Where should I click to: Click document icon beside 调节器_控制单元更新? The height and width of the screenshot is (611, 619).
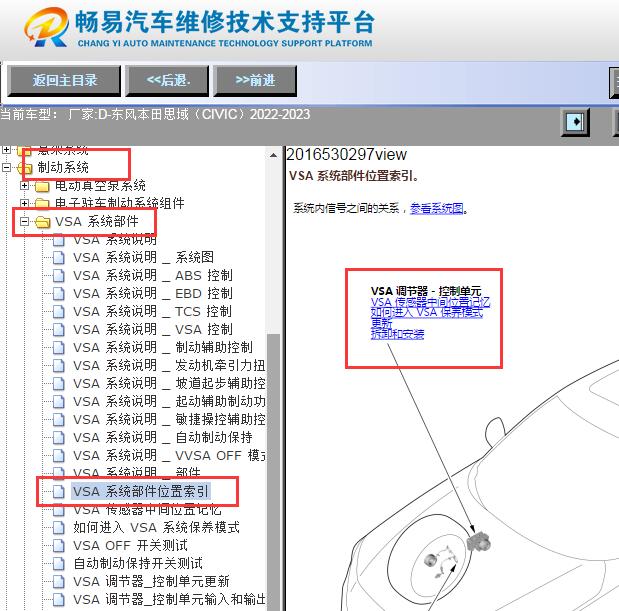click(58, 582)
